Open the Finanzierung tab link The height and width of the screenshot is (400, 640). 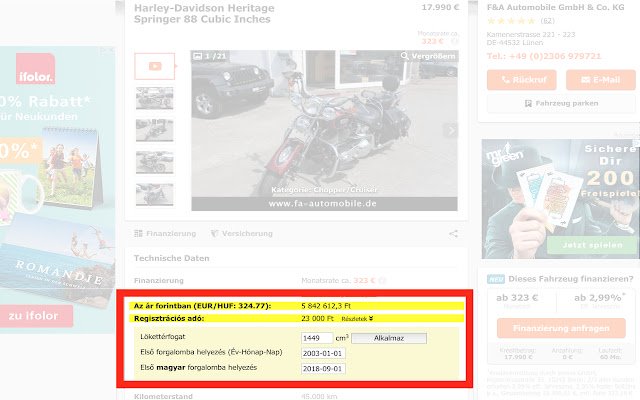tap(165, 233)
